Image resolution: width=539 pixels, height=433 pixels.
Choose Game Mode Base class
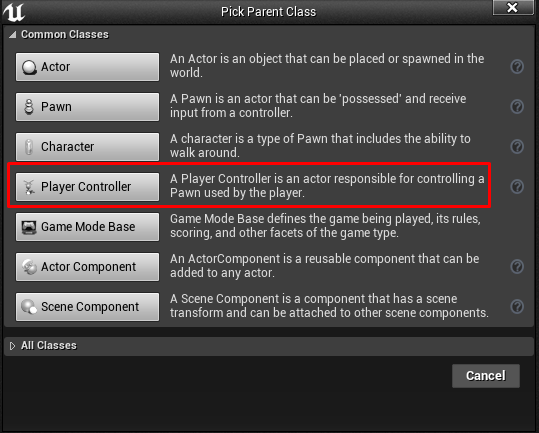(x=87, y=227)
